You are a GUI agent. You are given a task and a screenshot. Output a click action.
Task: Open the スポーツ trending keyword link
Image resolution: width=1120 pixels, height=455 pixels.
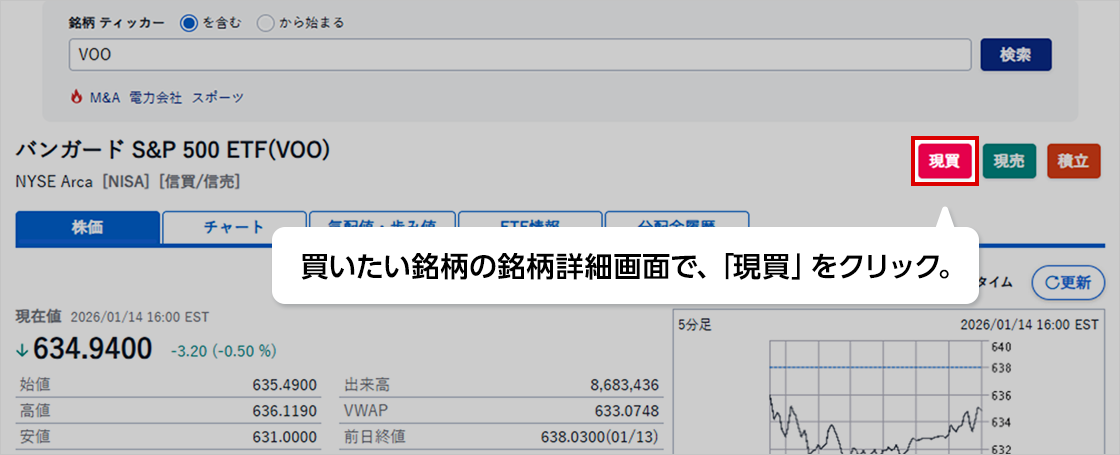[218, 97]
